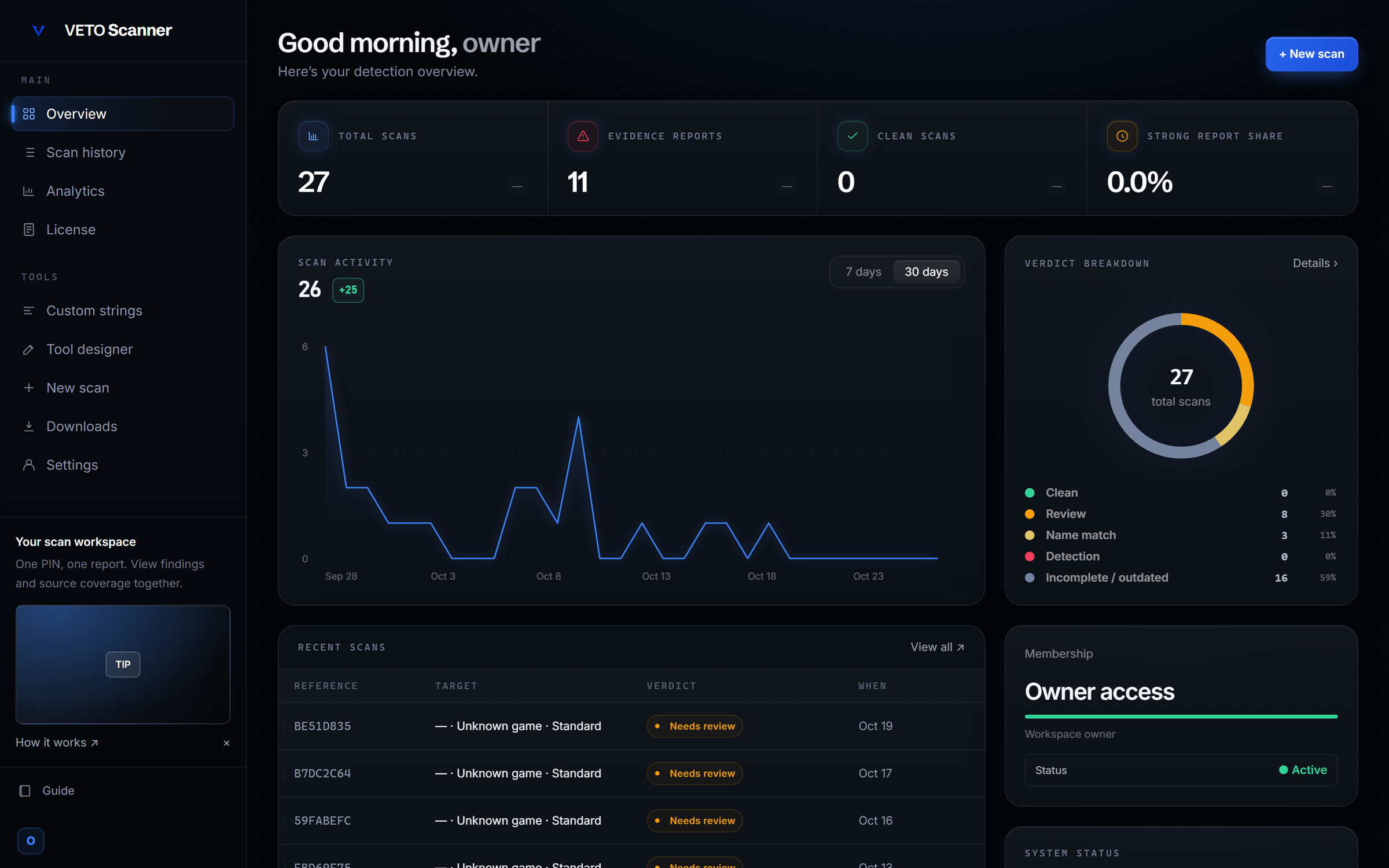Viewport: 1389px width, 868px height.
Task: Click the VETO Scanner logo icon
Action: [x=38, y=30]
